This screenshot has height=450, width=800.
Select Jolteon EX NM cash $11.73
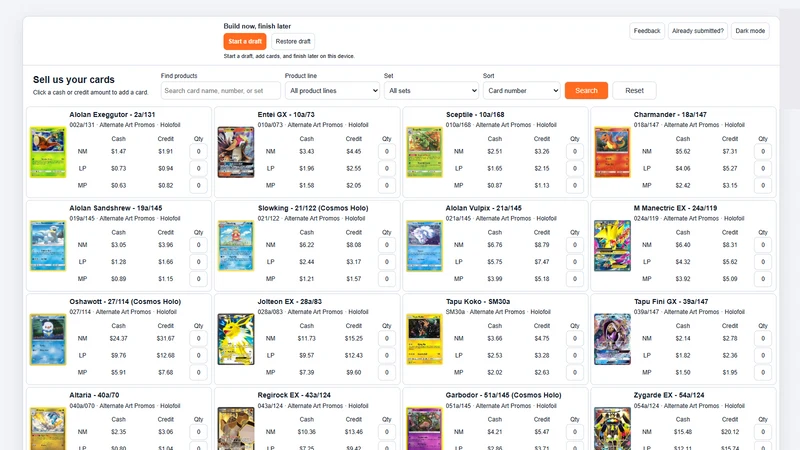(307, 338)
